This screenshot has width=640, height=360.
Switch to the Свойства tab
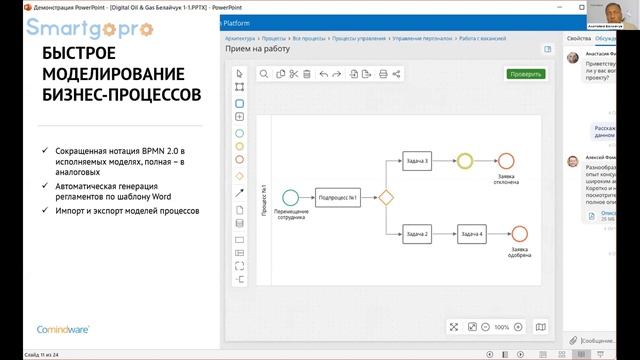(579, 38)
